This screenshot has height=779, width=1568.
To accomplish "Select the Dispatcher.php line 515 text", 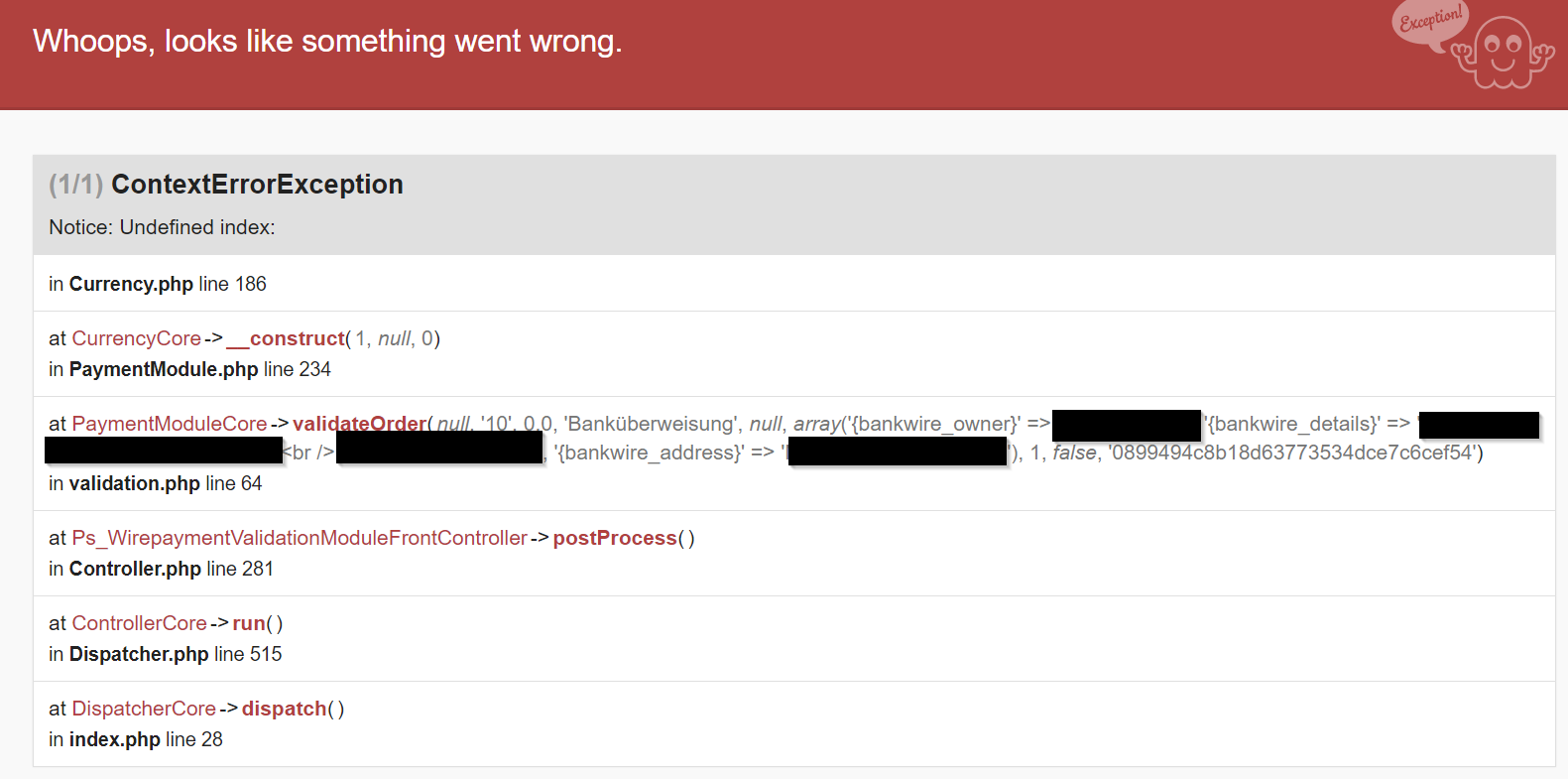I will [x=166, y=654].
